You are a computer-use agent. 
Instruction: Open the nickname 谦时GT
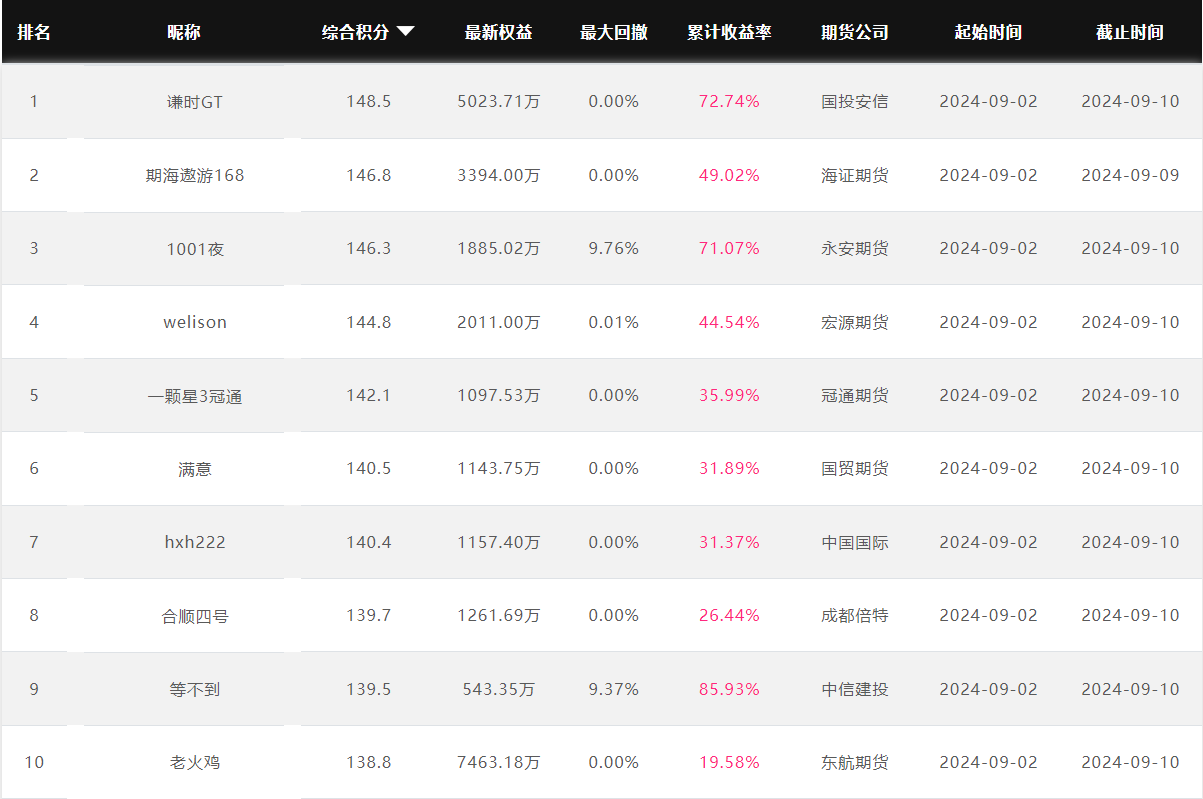(195, 102)
